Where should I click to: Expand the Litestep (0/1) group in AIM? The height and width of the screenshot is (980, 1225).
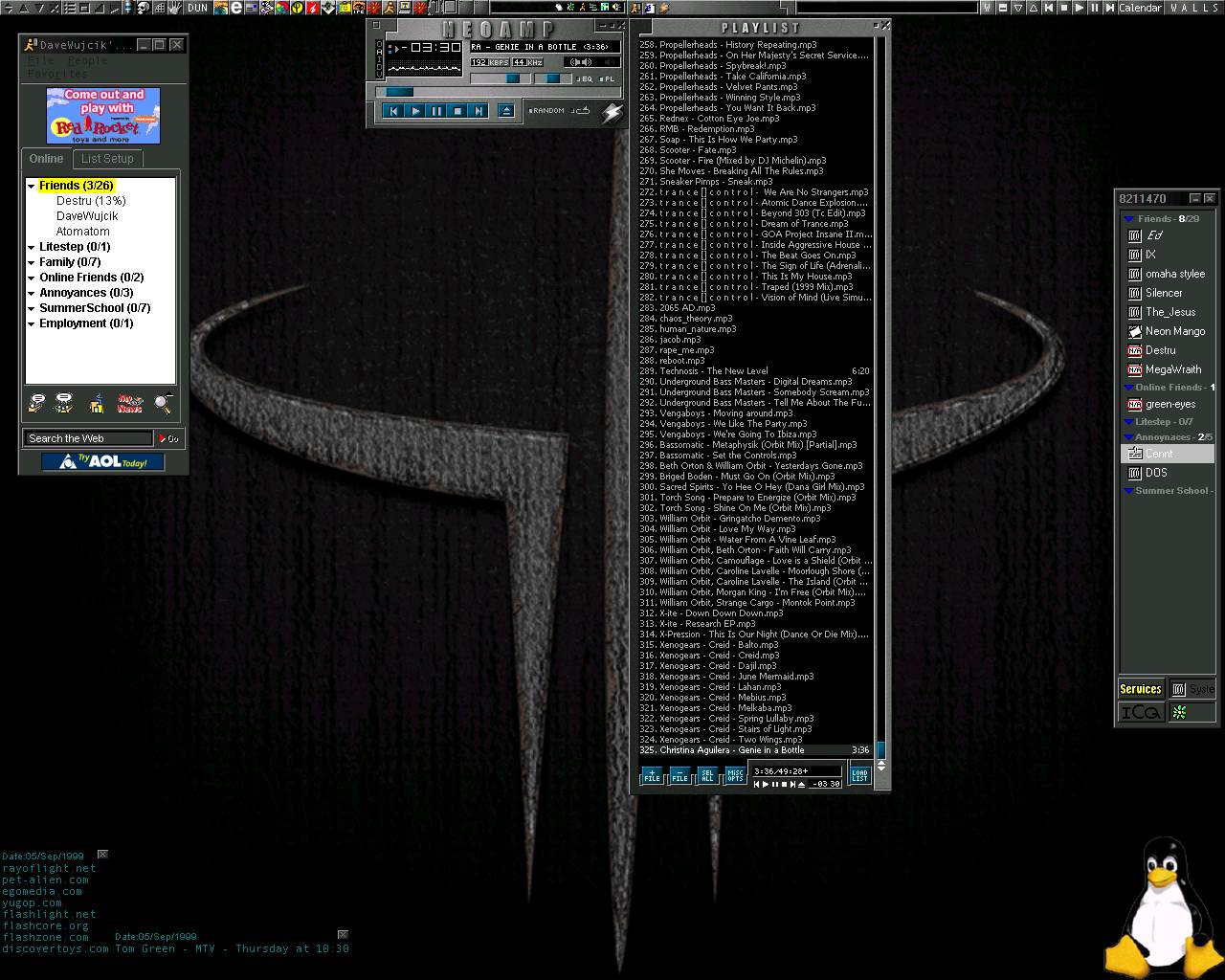(32, 247)
